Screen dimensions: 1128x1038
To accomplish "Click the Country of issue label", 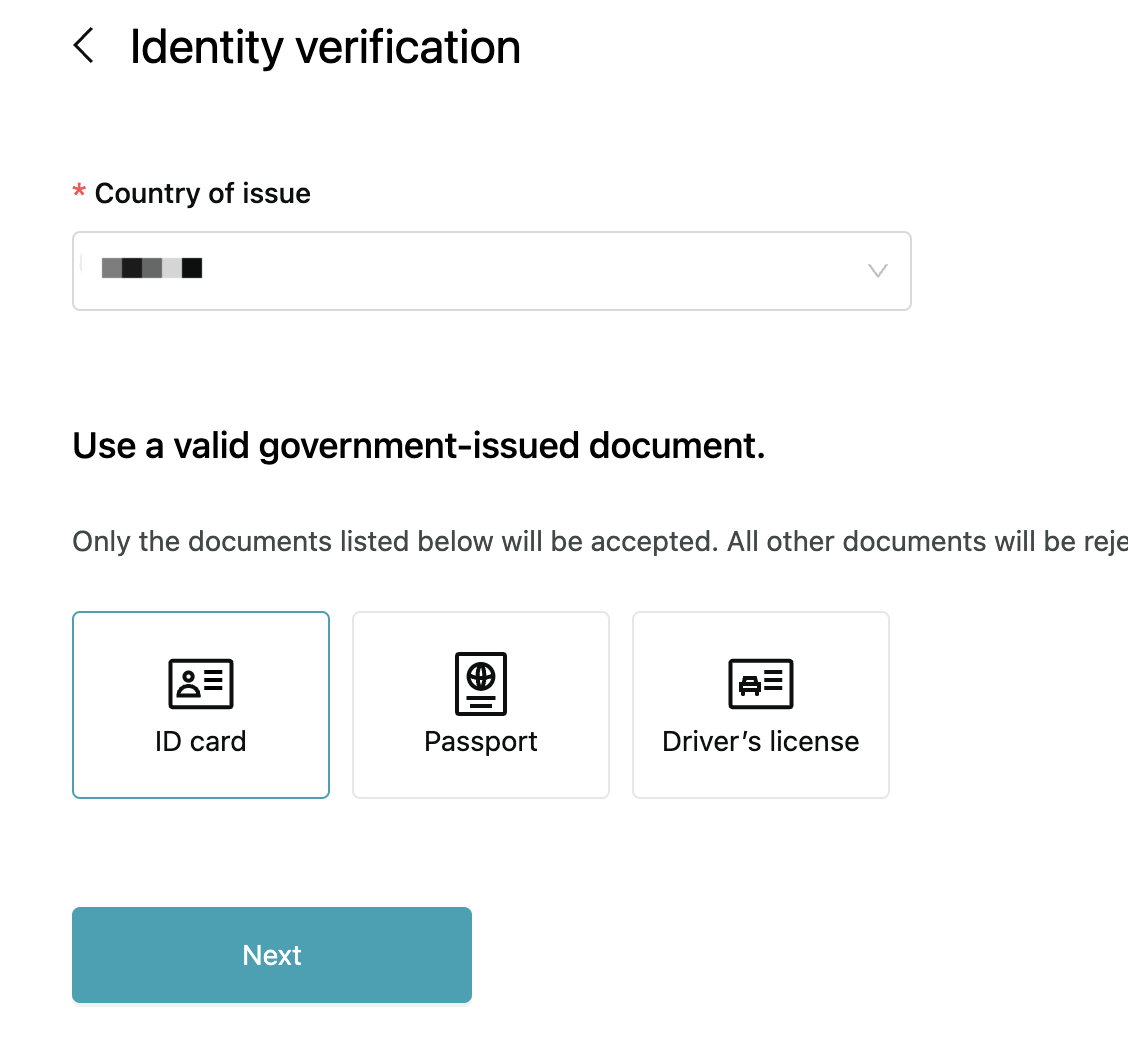I will click(201, 193).
